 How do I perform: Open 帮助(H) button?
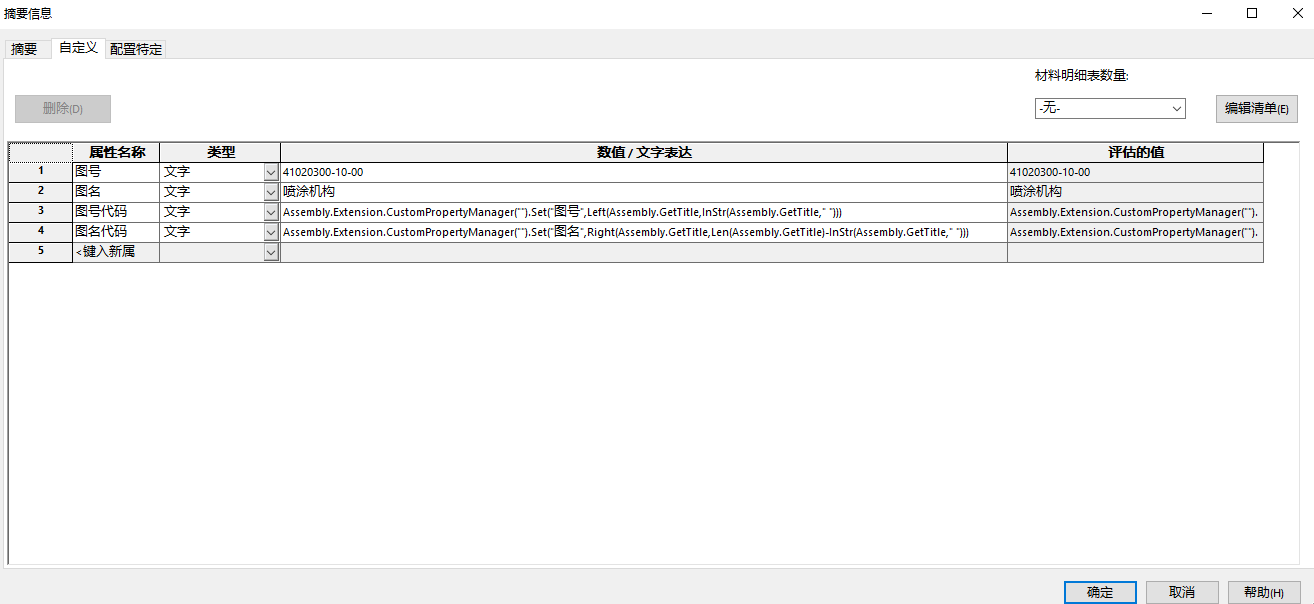pos(1264,592)
